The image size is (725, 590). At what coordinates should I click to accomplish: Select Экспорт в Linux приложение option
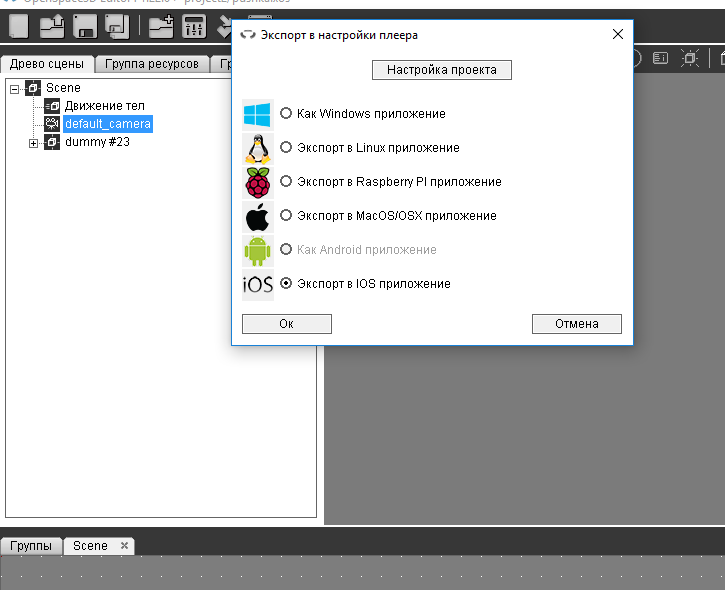point(286,147)
